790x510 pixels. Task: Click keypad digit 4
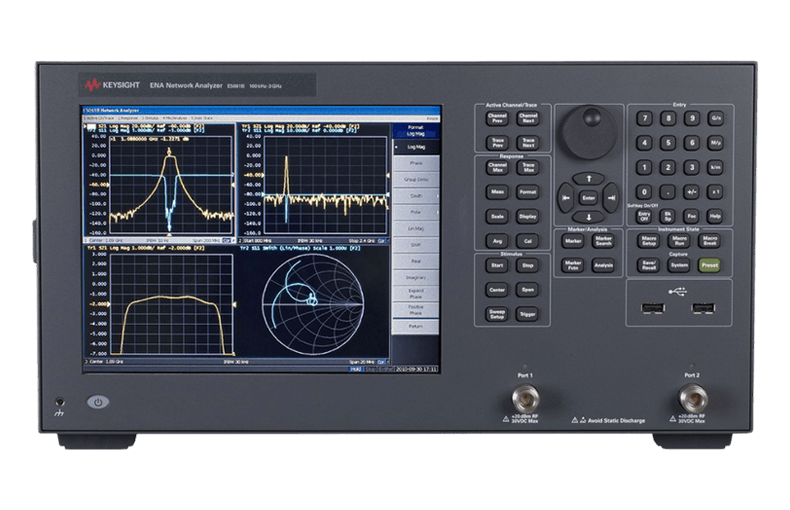tap(644, 143)
